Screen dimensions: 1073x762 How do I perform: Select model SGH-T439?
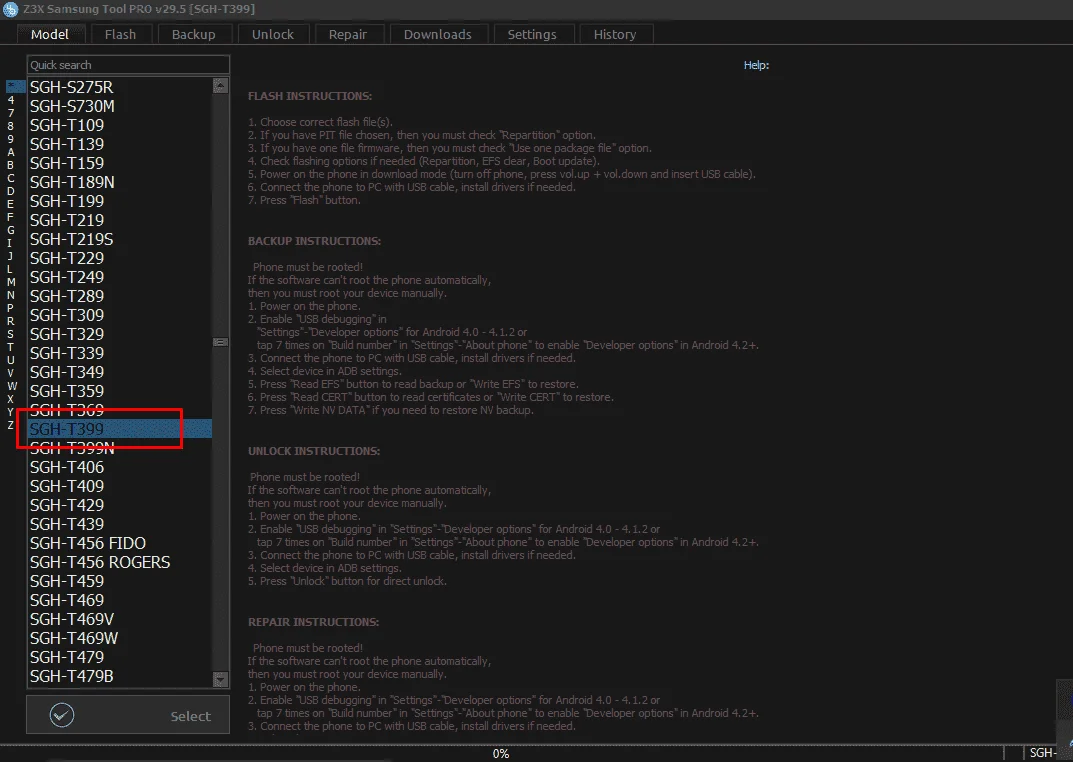click(x=120, y=524)
